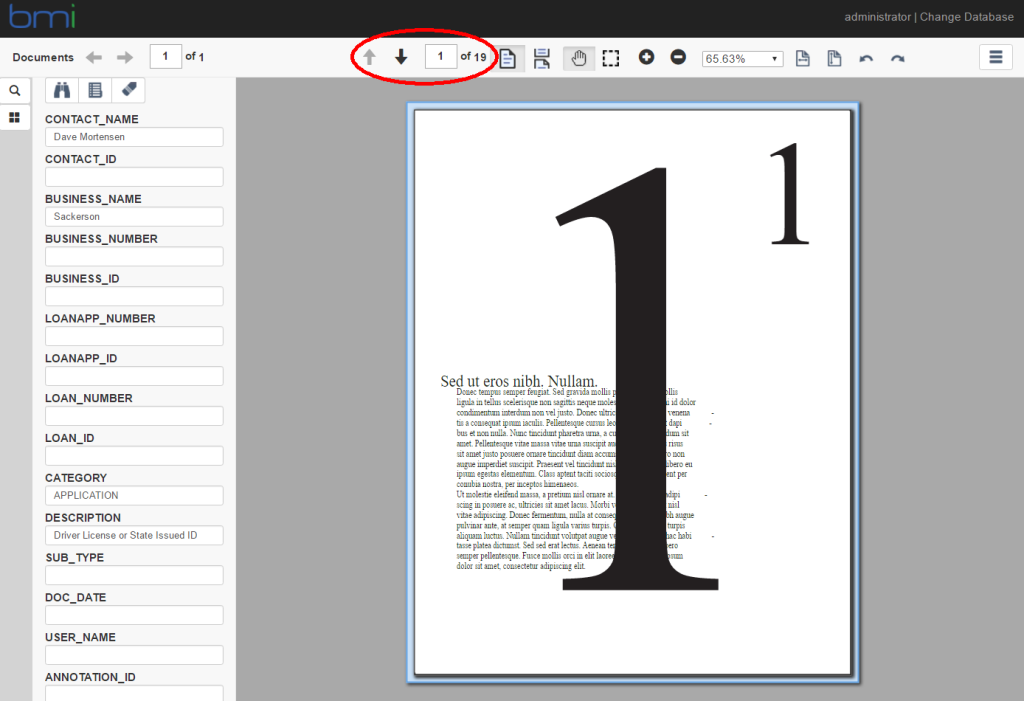This screenshot has height=701, width=1024.
Task: Rotate page clockwise with right curved arrow
Action: [898, 59]
